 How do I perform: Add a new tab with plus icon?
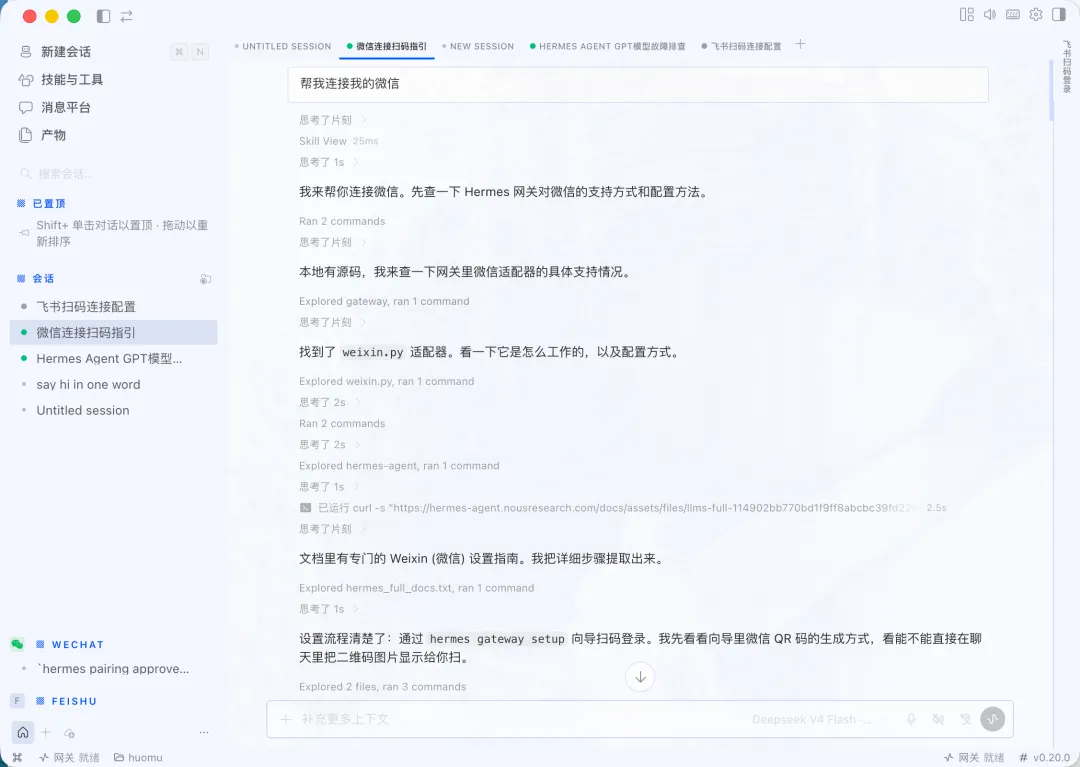coord(800,45)
